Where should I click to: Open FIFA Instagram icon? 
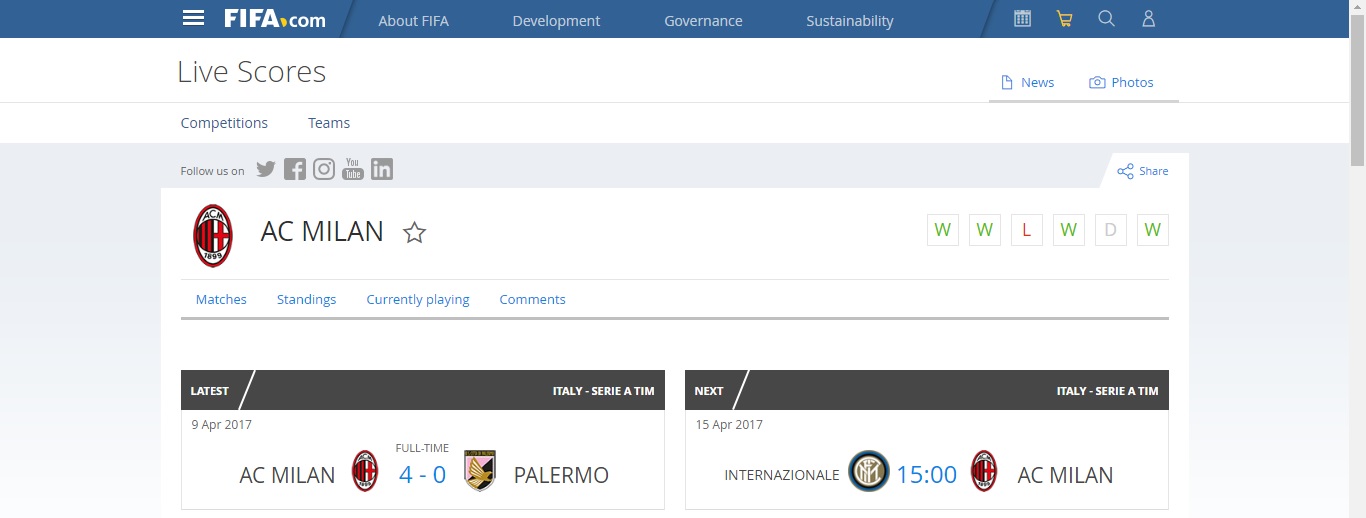pyautogui.click(x=323, y=169)
